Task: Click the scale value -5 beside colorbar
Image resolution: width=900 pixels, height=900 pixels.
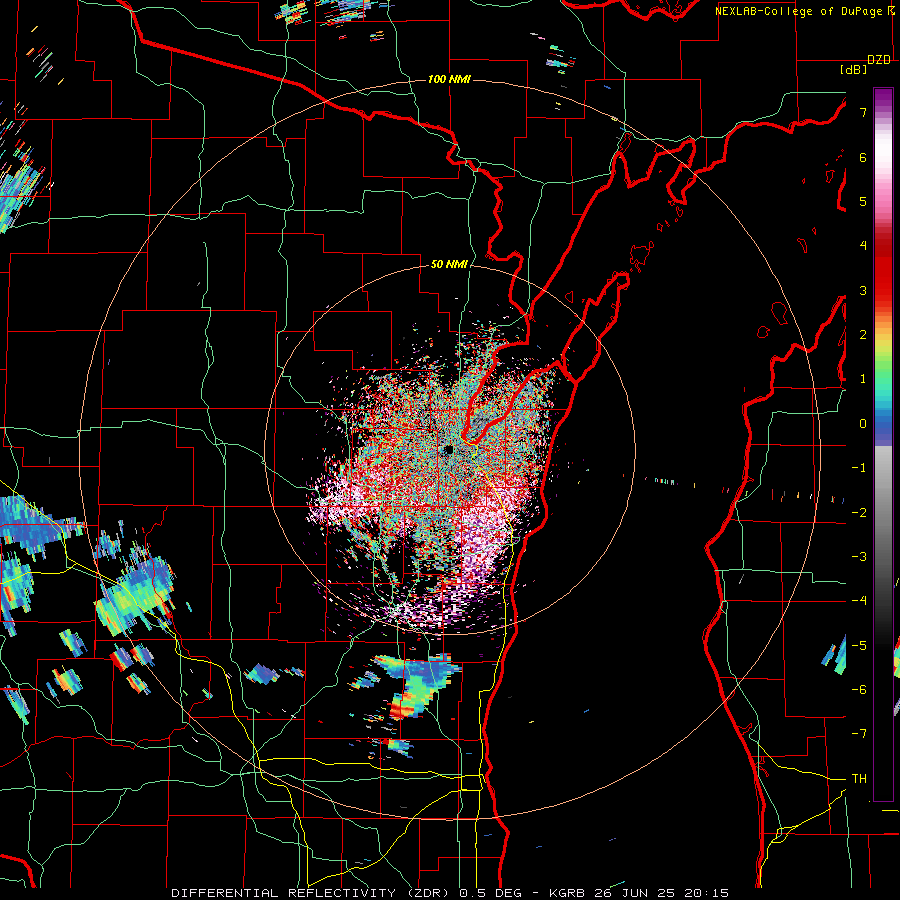Action: 859,645
